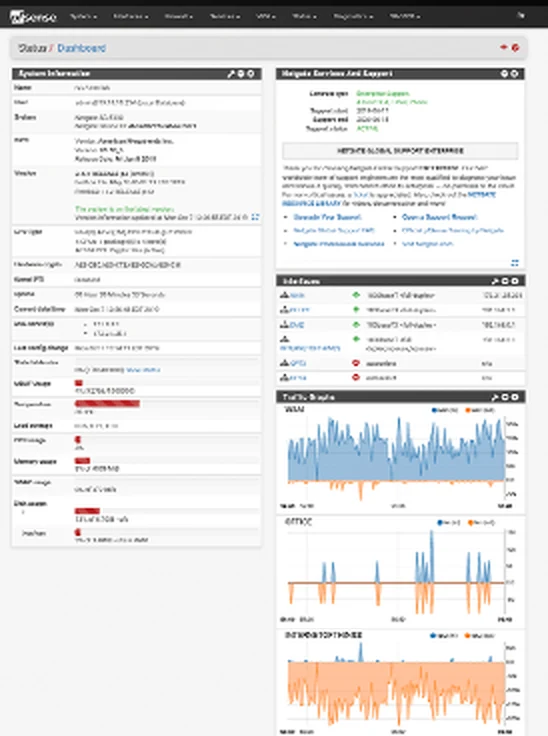Collapse the Traffic Graphs widget
548x736 pixels.
[505, 397]
